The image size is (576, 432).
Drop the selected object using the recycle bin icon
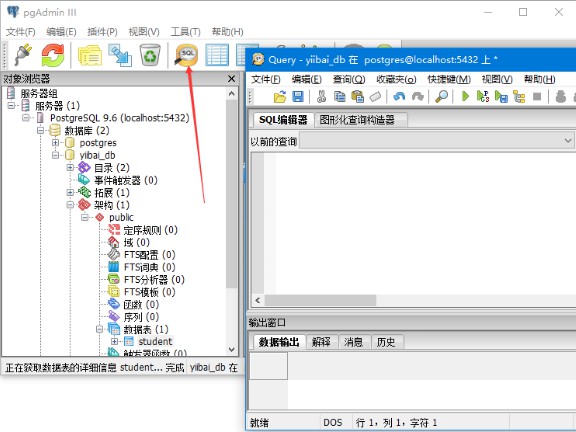click(x=150, y=55)
